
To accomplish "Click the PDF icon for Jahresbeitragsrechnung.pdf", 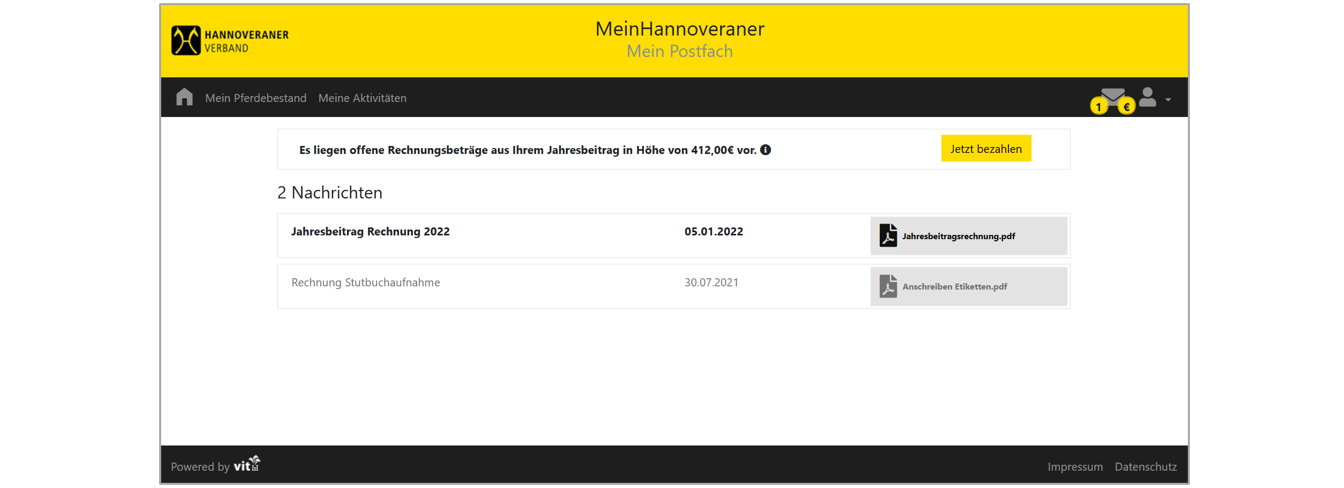I will click(888, 235).
